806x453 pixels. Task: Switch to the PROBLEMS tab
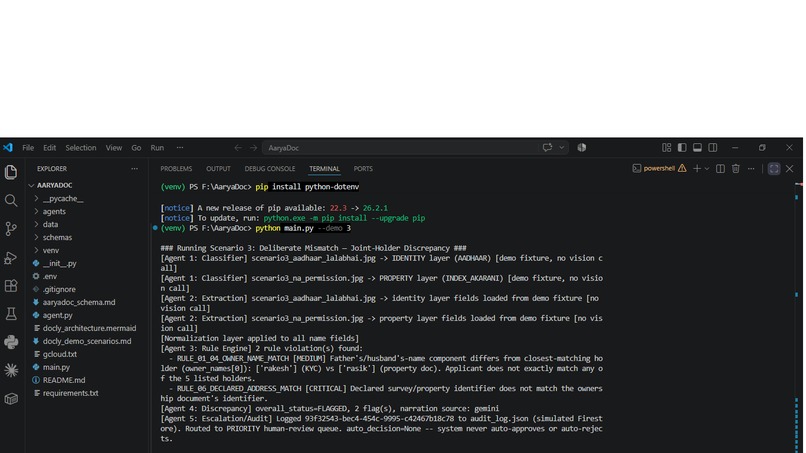pos(176,169)
